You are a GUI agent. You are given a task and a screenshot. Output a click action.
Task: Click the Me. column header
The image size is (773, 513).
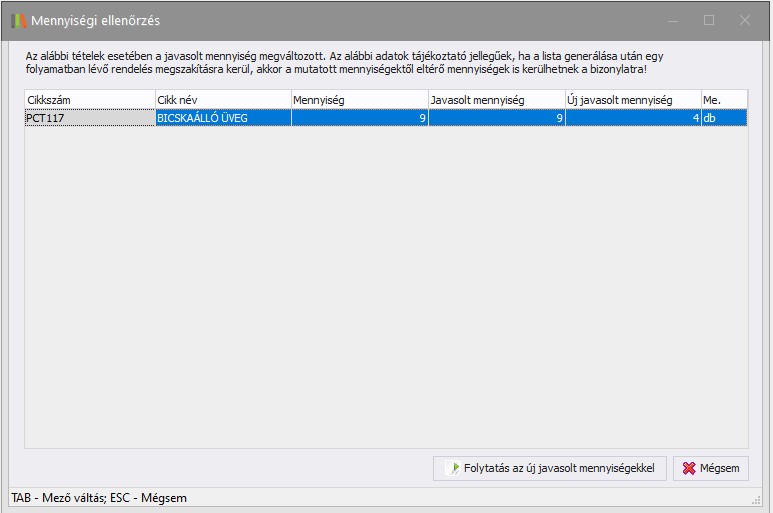coord(723,100)
